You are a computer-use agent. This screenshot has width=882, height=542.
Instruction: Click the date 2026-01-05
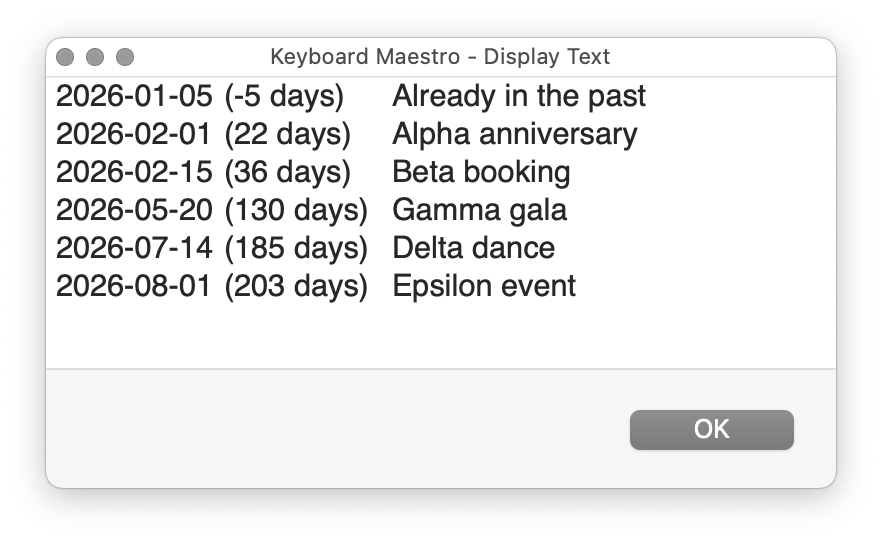coord(134,97)
